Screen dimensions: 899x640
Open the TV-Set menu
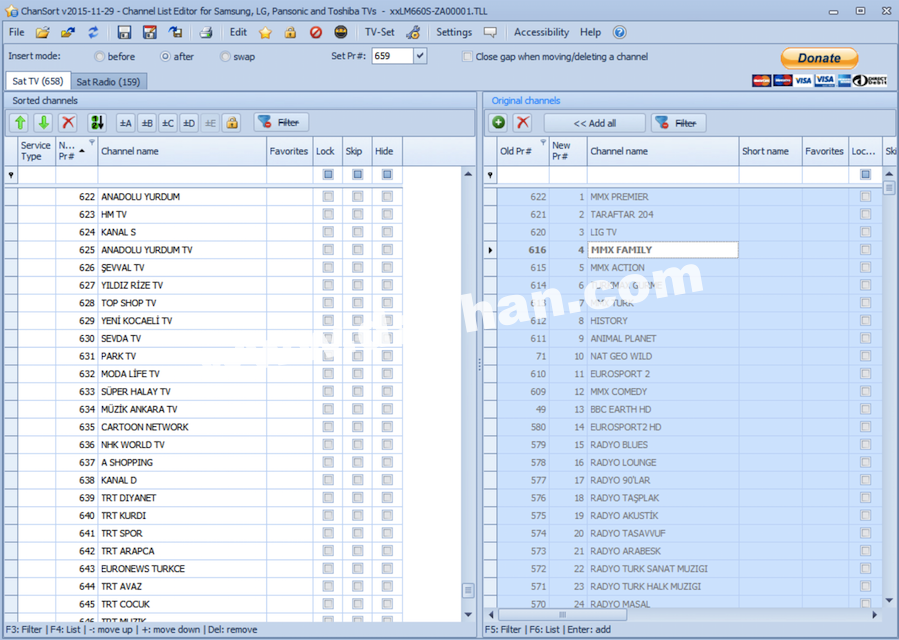pos(380,33)
